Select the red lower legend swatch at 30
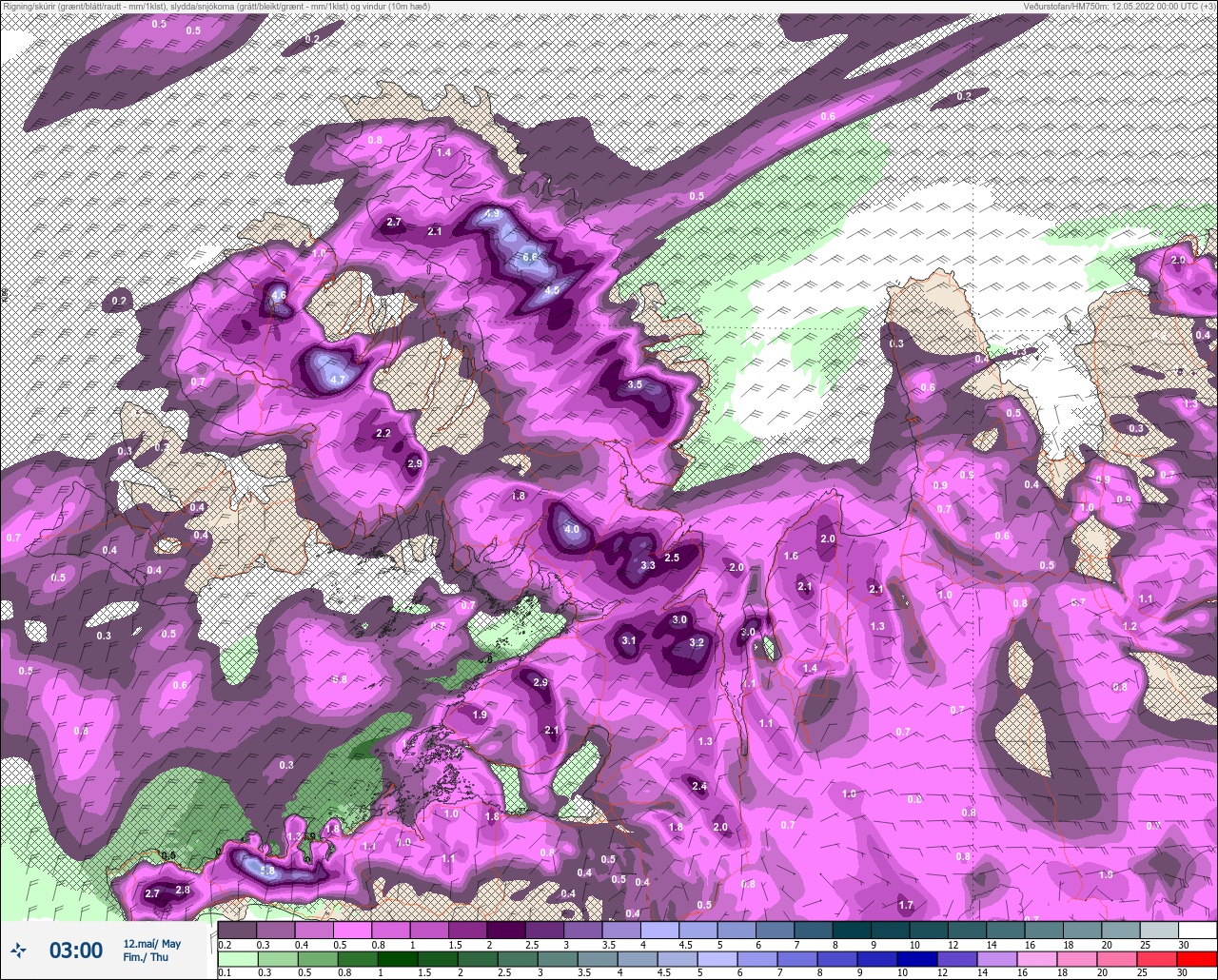Viewport: 1218px width, 980px height. pos(1198,958)
